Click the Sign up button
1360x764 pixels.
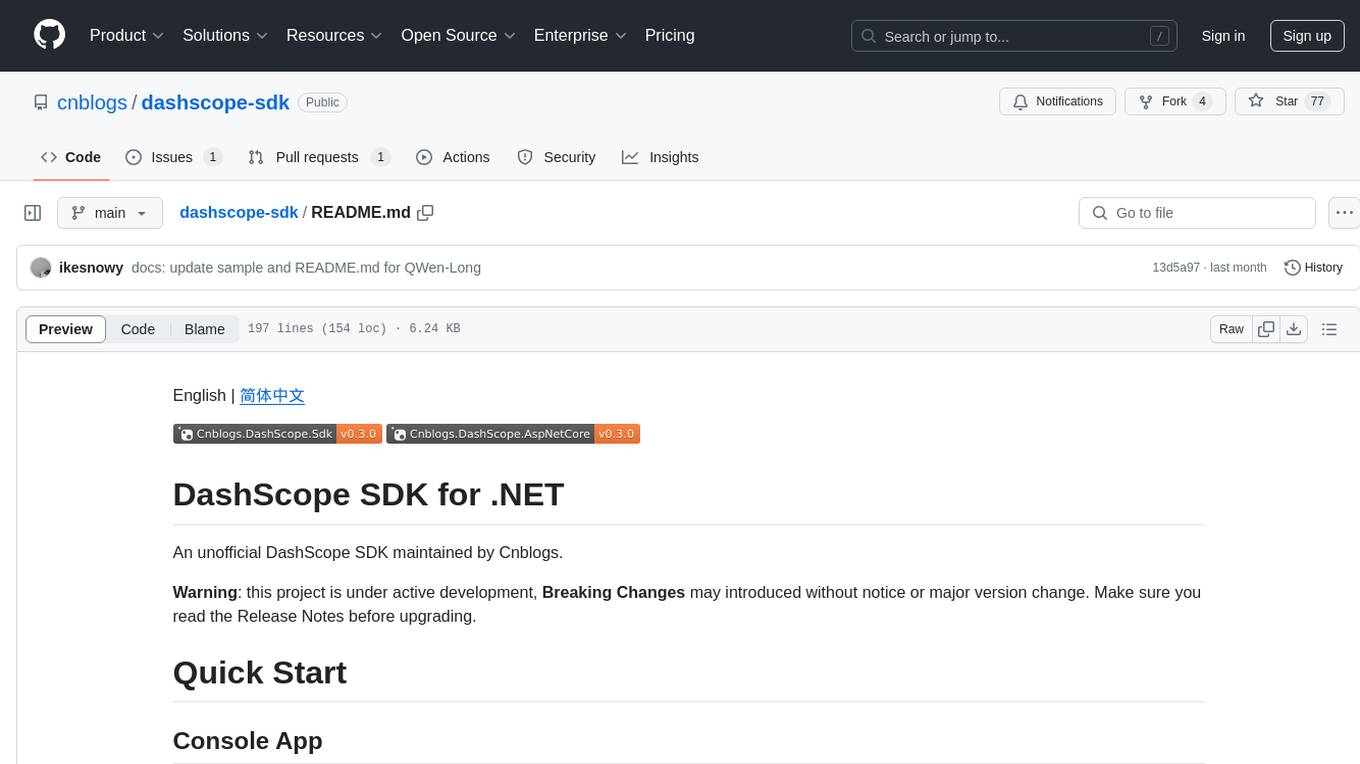(1307, 36)
